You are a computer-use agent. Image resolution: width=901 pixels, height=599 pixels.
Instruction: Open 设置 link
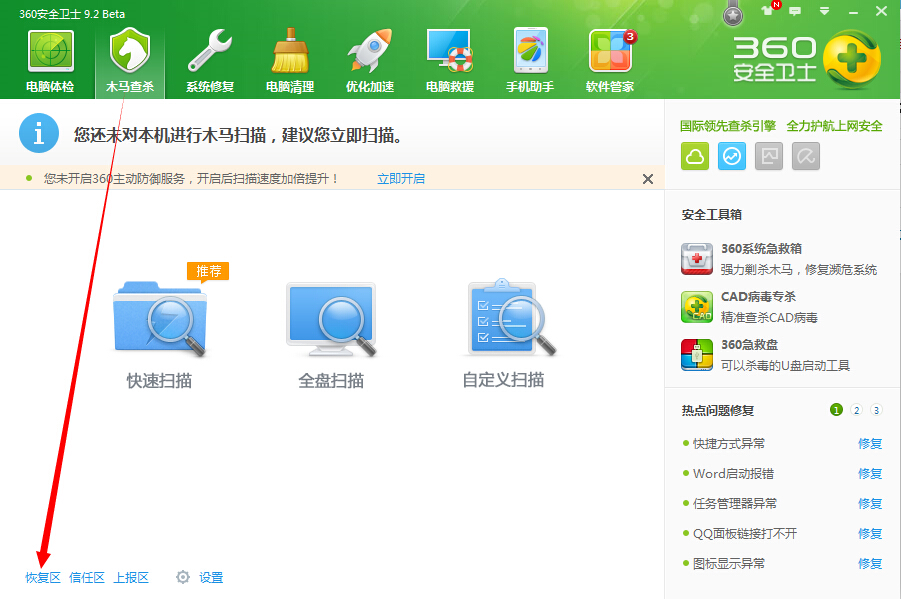tap(211, 578)
